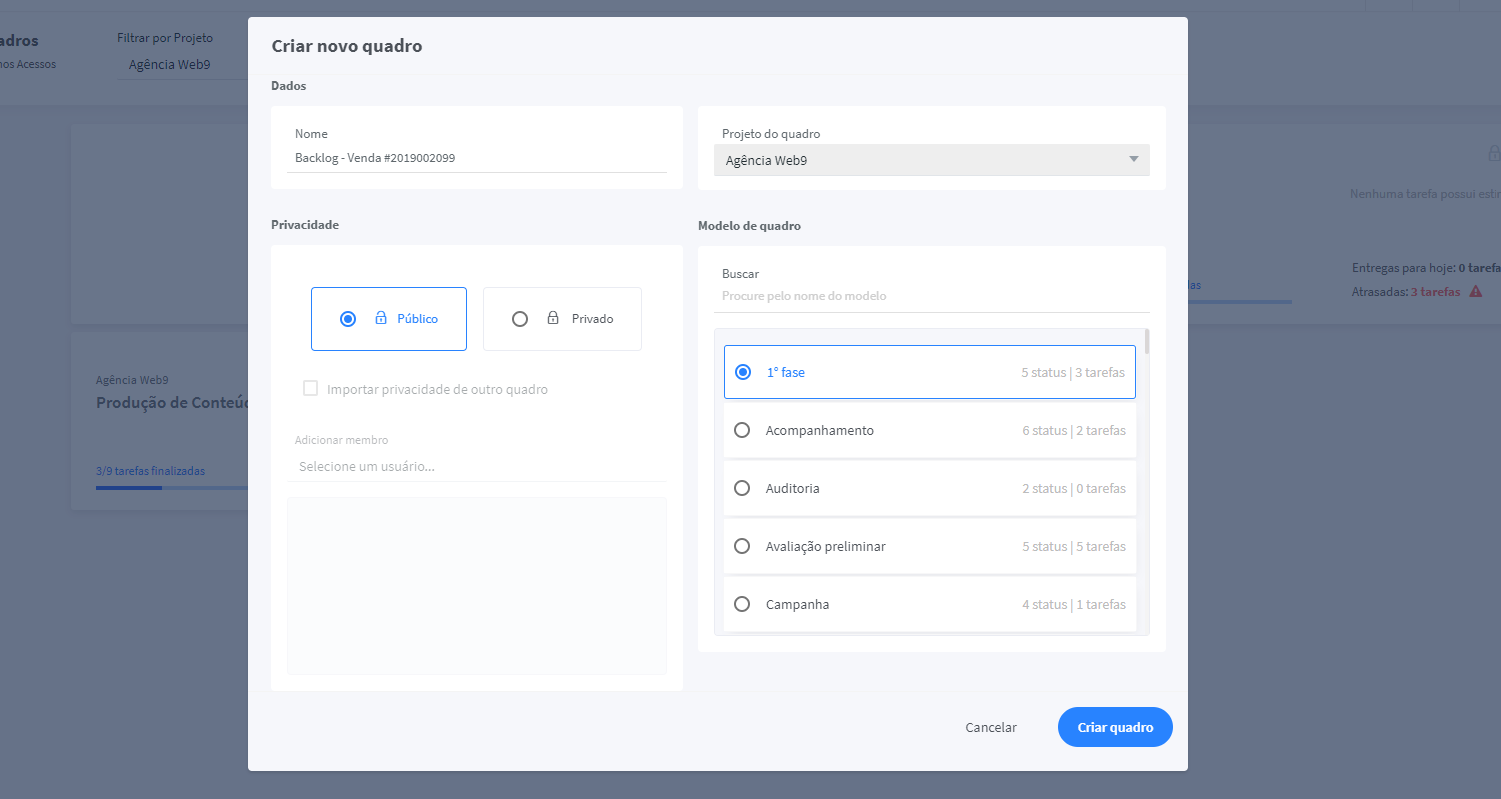
Task: Click '6 status | 2 tarefas' text
Action: click(1074, 430)
